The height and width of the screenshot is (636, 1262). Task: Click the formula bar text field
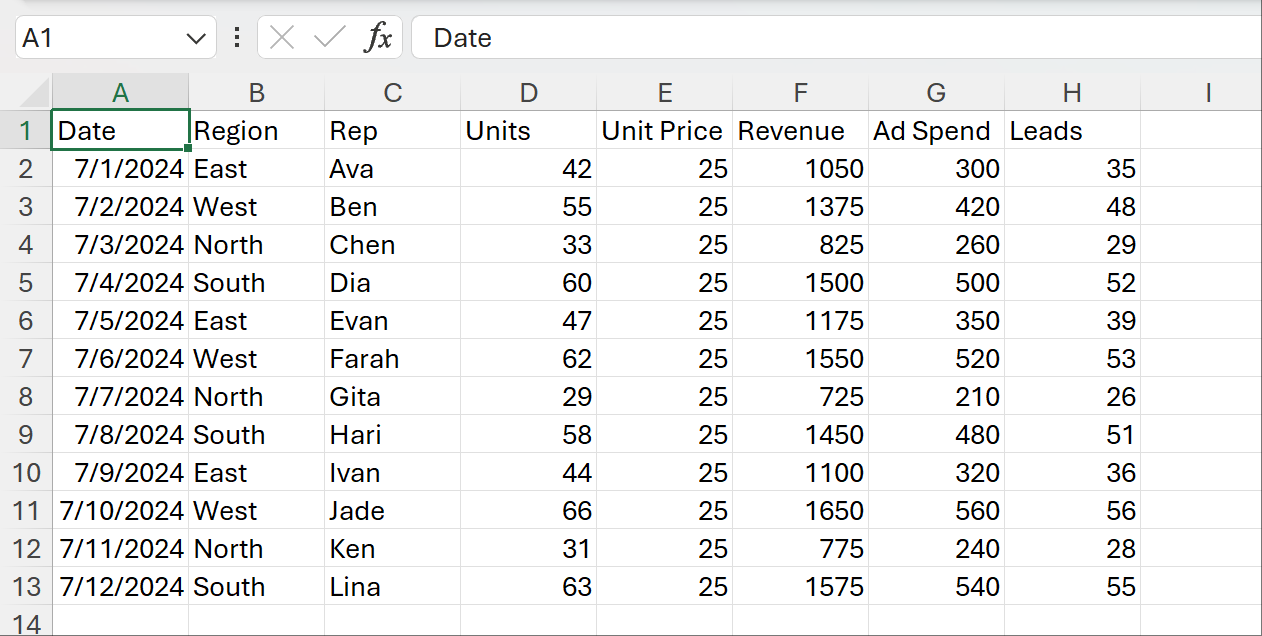point(830,38)
